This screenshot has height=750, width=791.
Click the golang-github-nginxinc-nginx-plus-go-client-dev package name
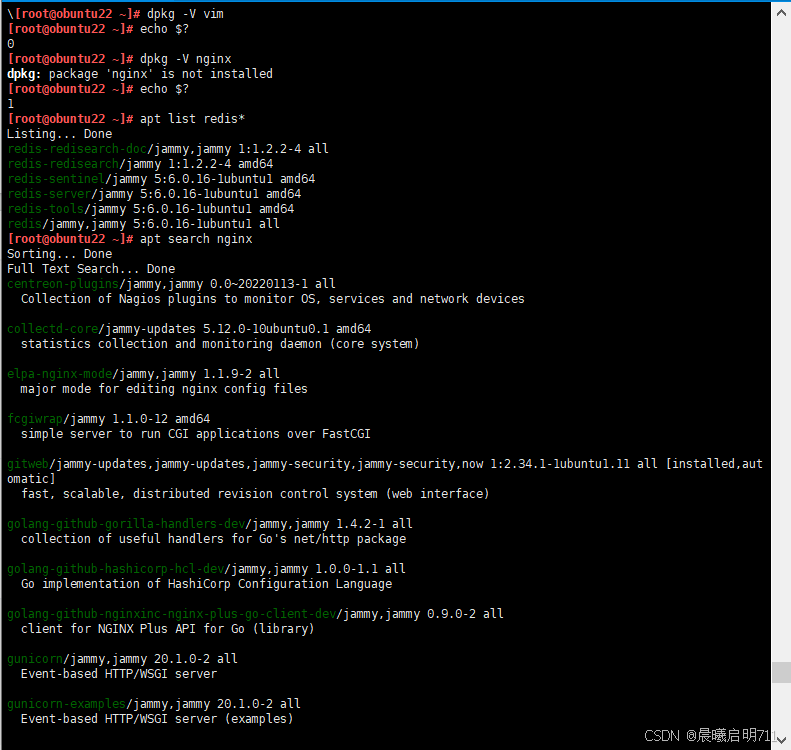pos(172,614)
